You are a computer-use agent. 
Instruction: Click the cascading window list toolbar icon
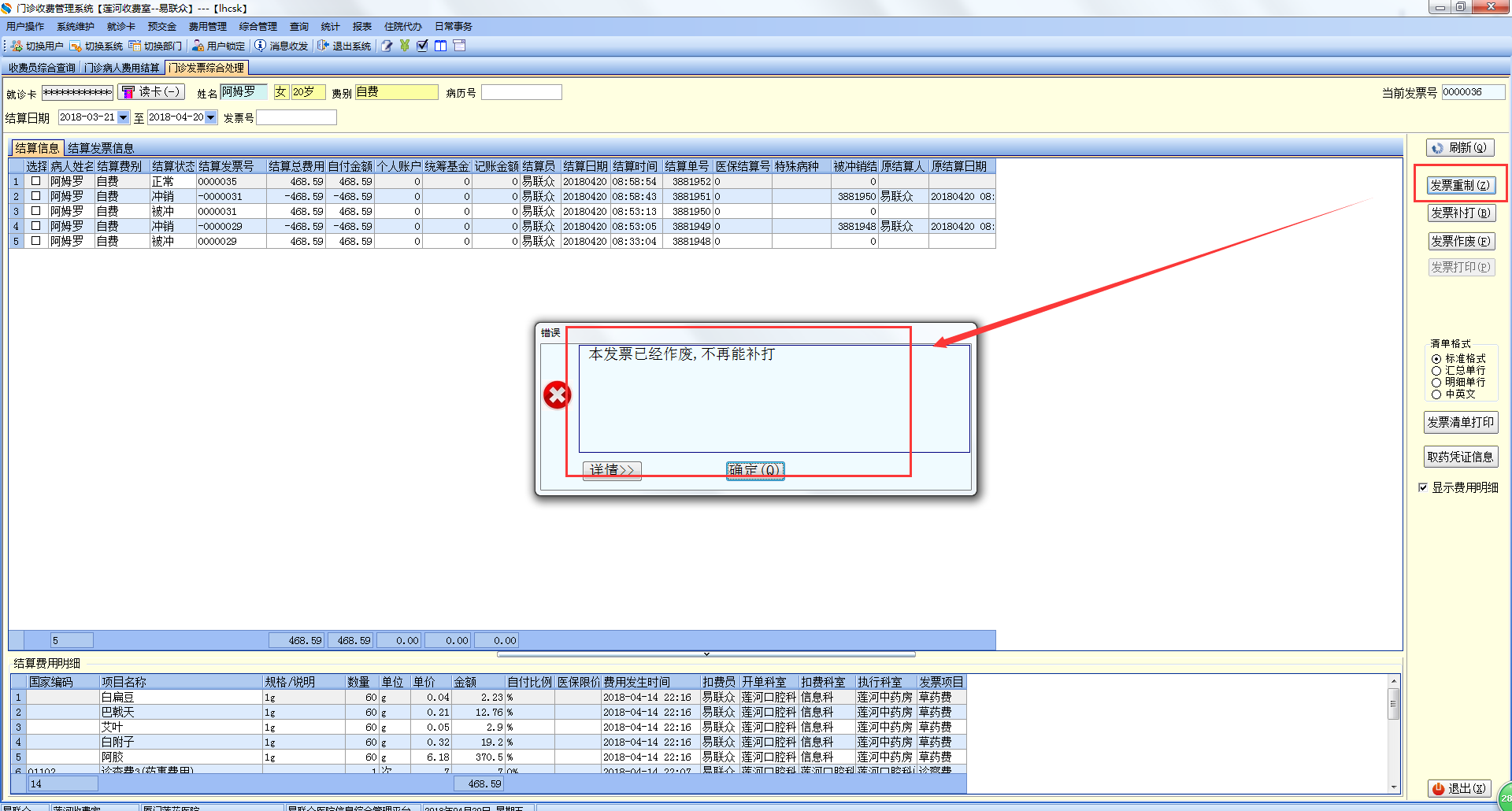460,46
